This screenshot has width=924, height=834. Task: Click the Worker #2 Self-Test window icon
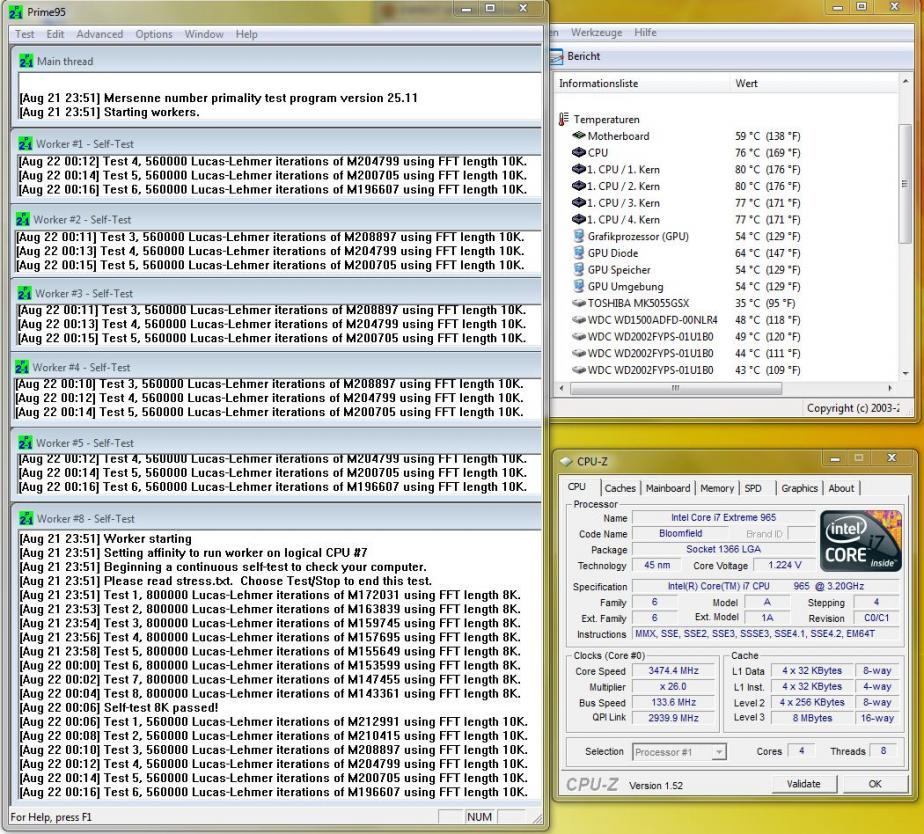coord(23,219)
